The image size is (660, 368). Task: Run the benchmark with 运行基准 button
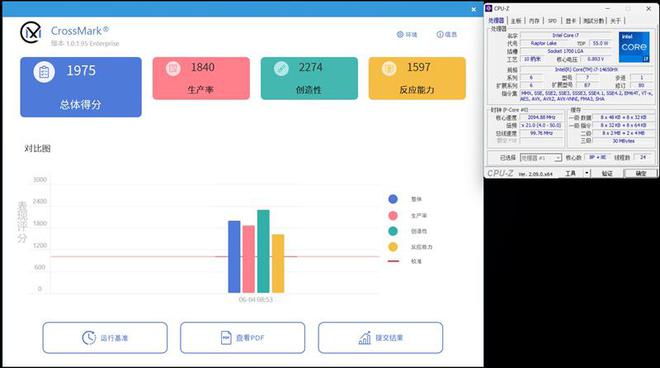tap(105, 338)
